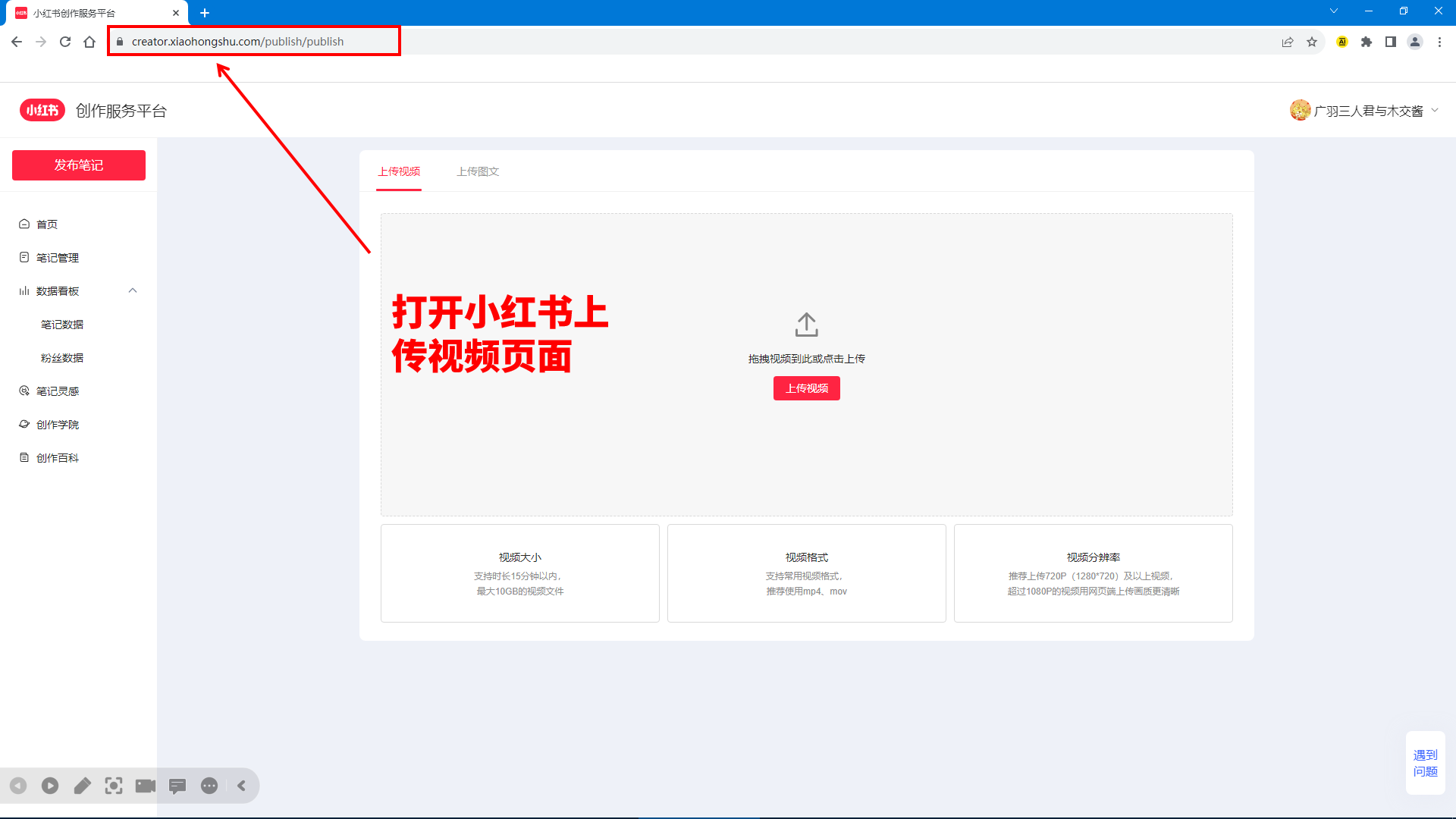The width and height of the screenshot is (1456, 819).
Task: Click the screenshot capture icon
Action: (x=114, y=786)
